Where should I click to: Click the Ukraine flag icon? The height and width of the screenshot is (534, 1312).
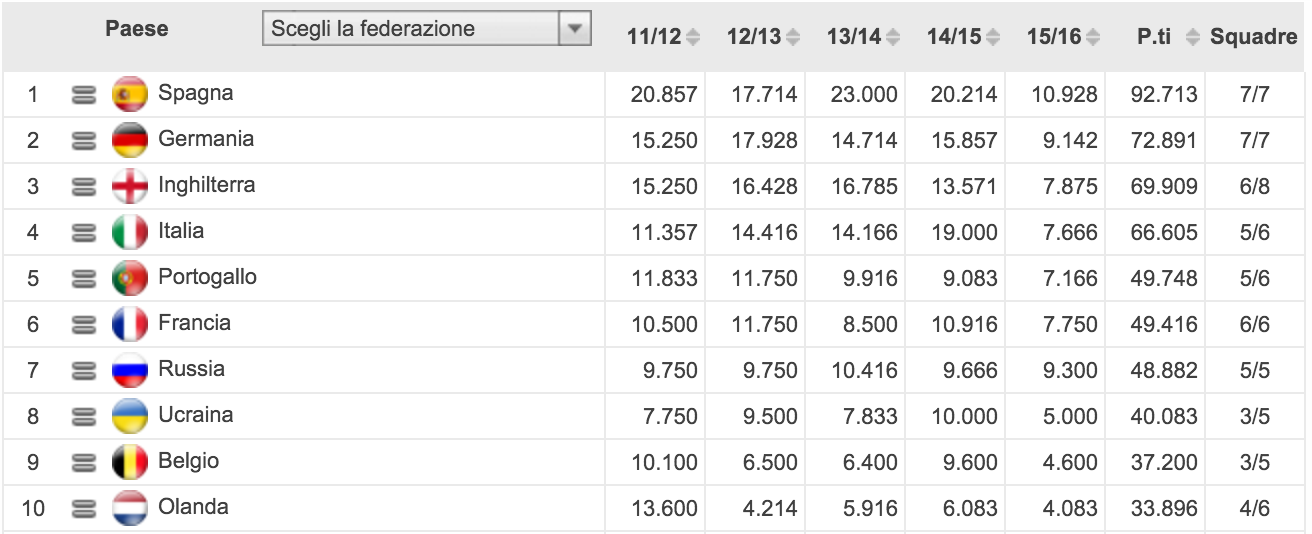[130, 416]
